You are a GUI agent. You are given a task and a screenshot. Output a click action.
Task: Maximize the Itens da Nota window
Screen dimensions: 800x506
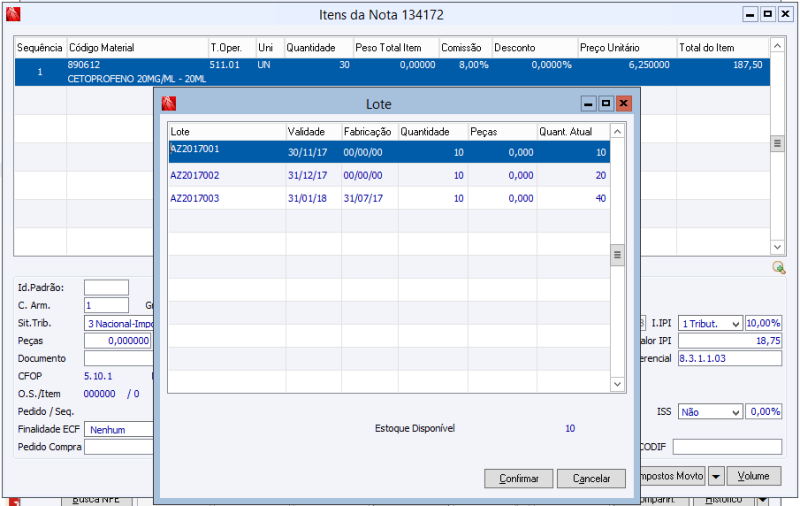click(767, 14)
